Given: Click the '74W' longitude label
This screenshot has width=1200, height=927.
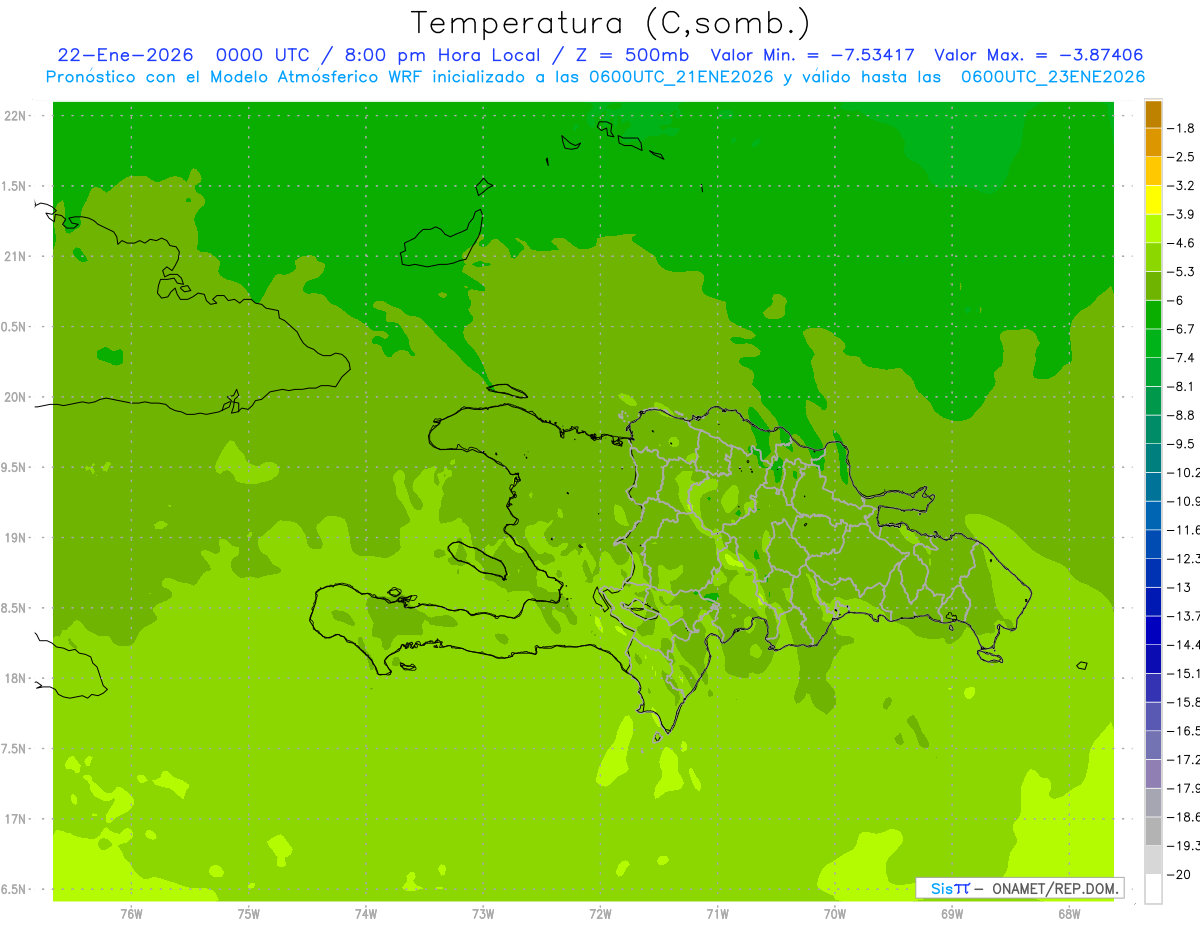Looking at the screenshot, I should (x=366, y=913).
